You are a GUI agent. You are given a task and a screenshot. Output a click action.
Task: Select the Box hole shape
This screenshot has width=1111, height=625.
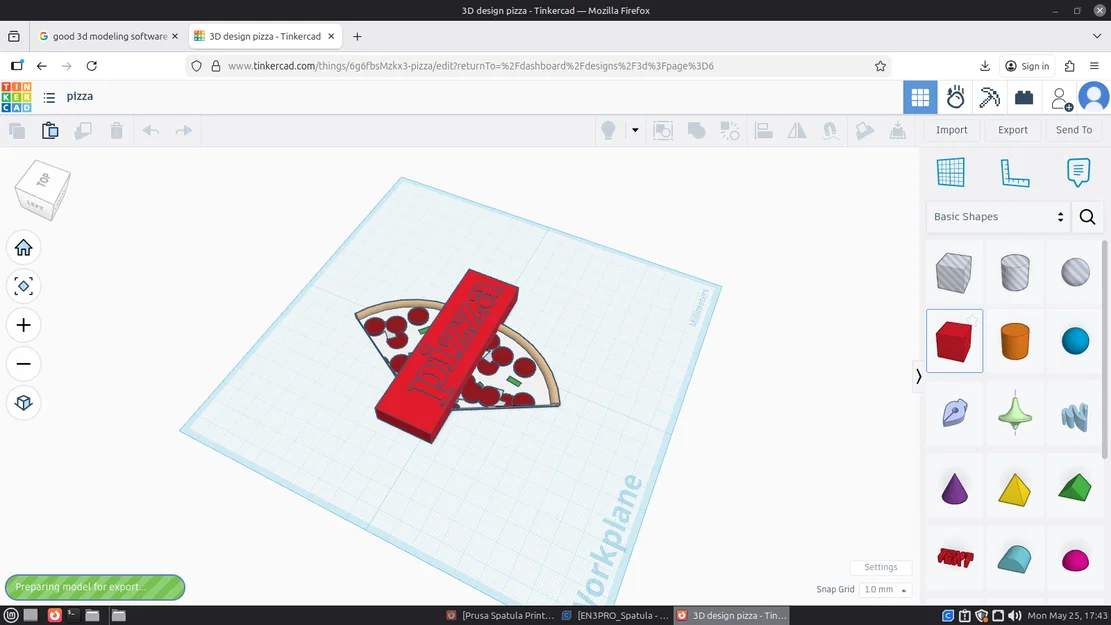(x=954, y=272)
